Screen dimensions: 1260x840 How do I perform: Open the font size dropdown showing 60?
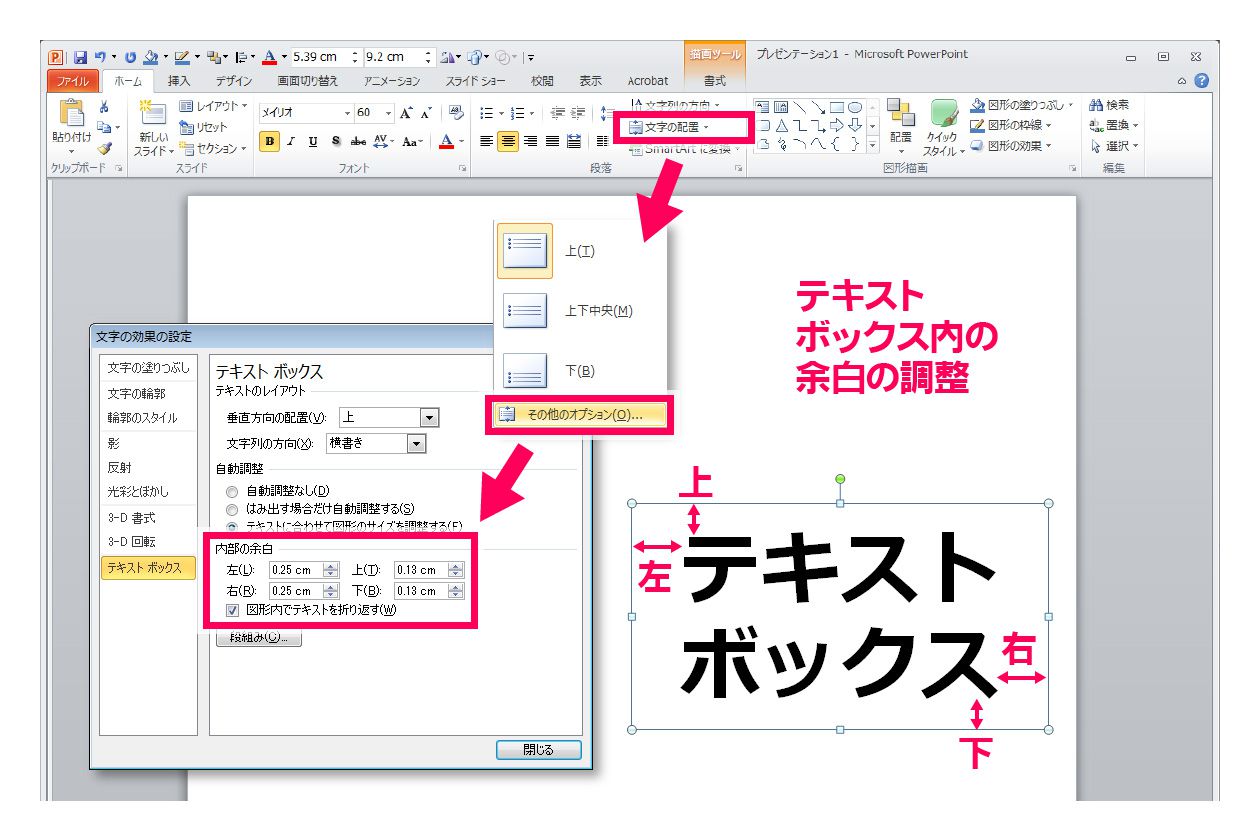click(388, 113)
